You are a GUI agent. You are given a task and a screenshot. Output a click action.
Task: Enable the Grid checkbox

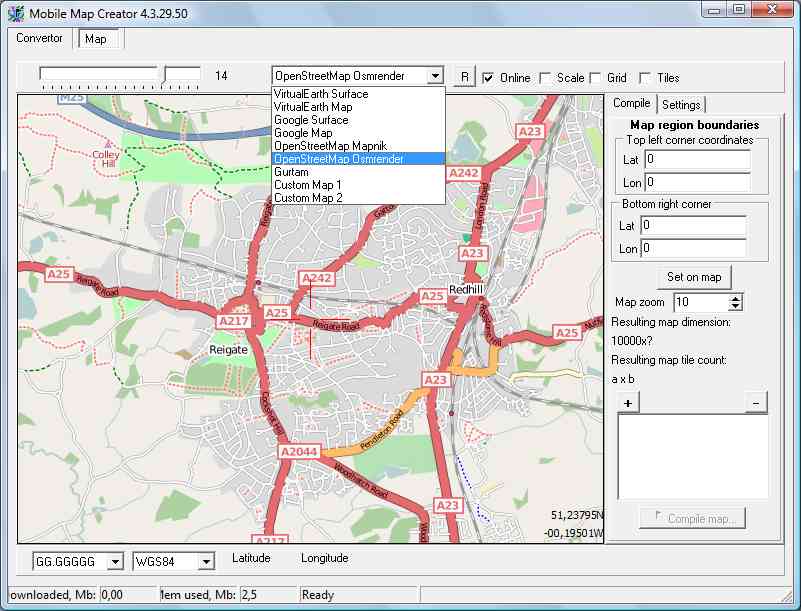coord(595,78)
